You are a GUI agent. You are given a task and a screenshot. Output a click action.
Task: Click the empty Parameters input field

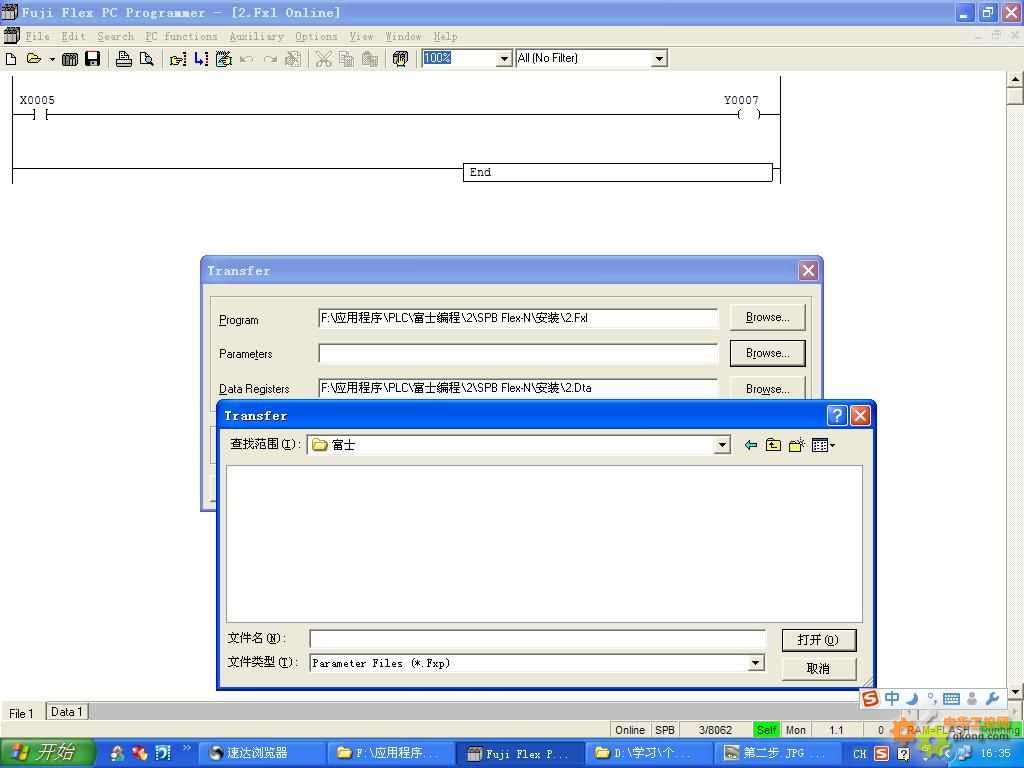click(518, 353)
